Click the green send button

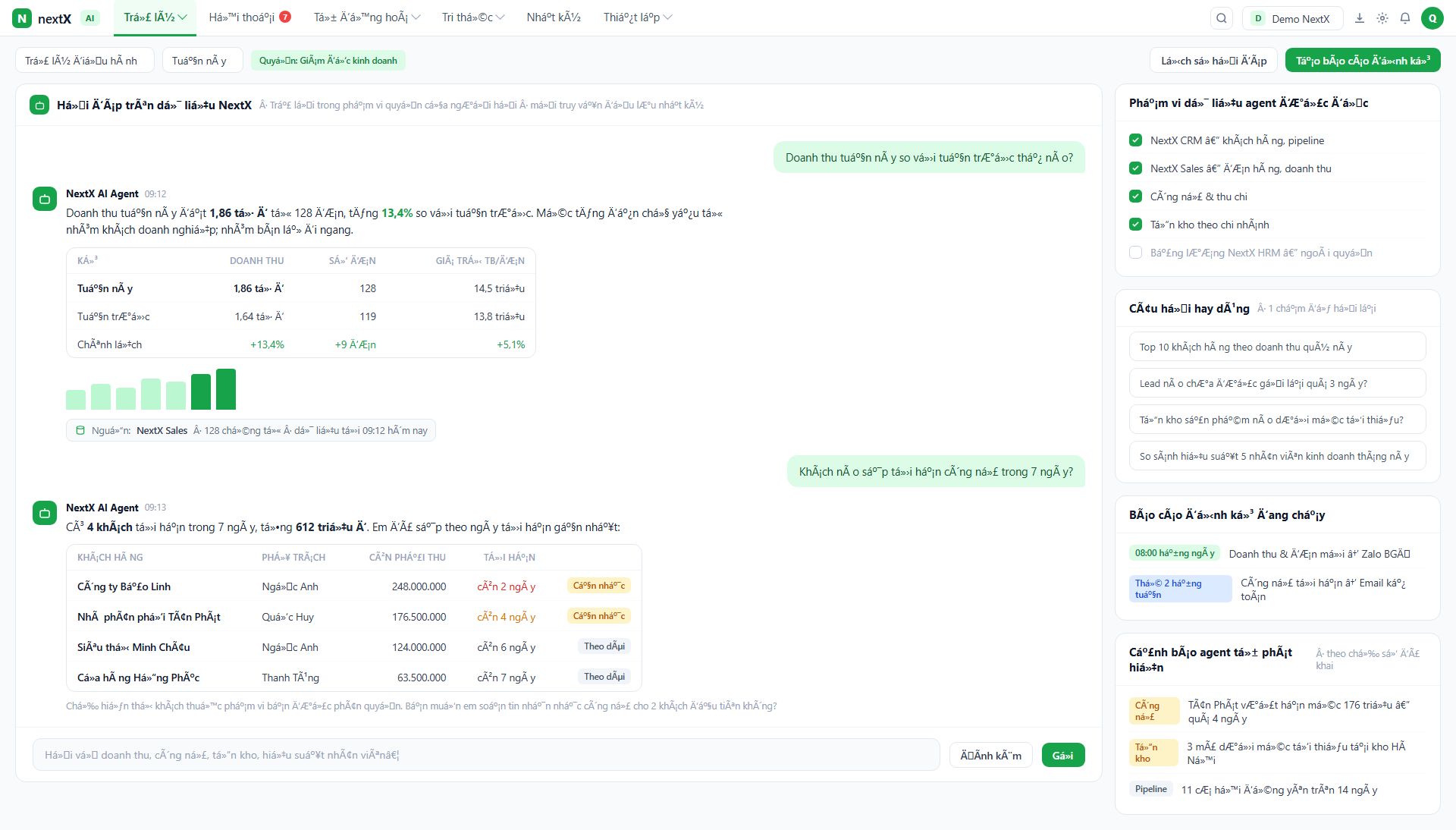[x=1063, y=755]
